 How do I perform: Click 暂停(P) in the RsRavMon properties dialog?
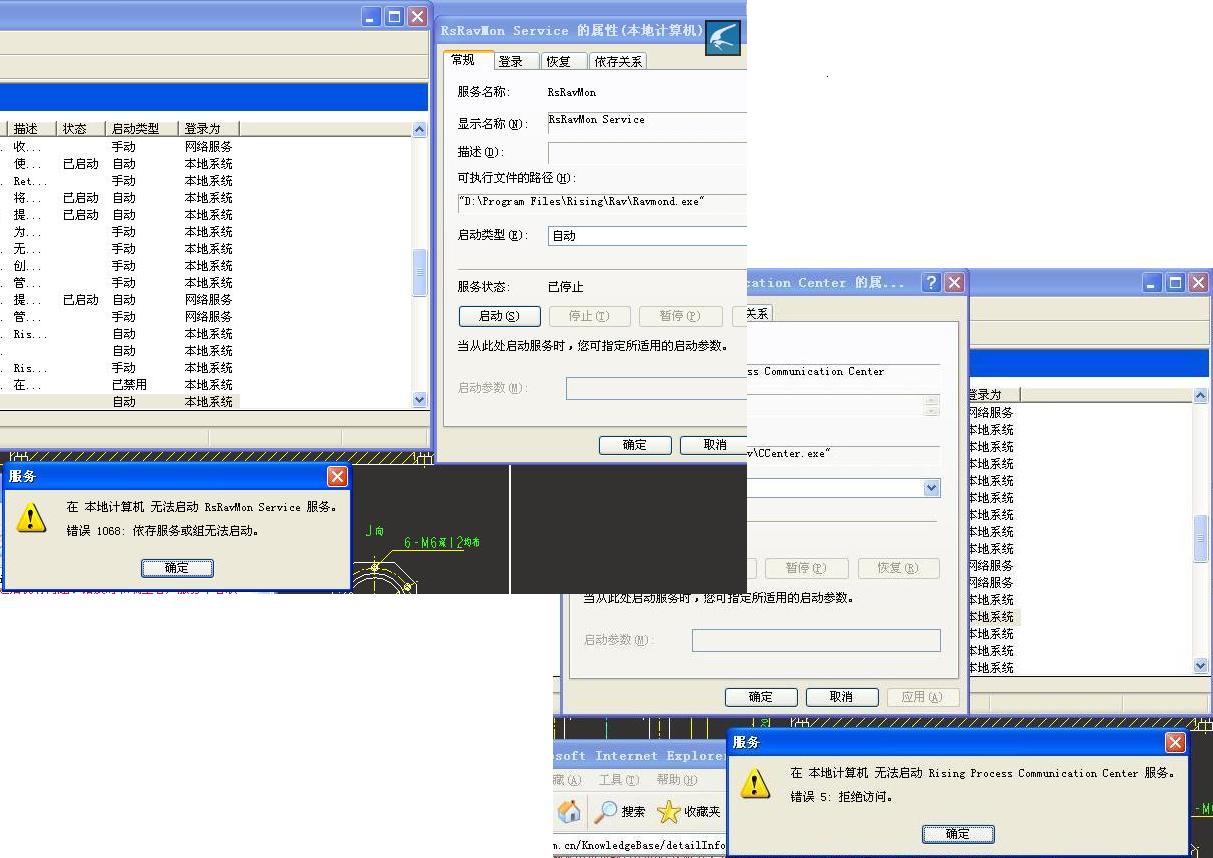tap(680, 316)
